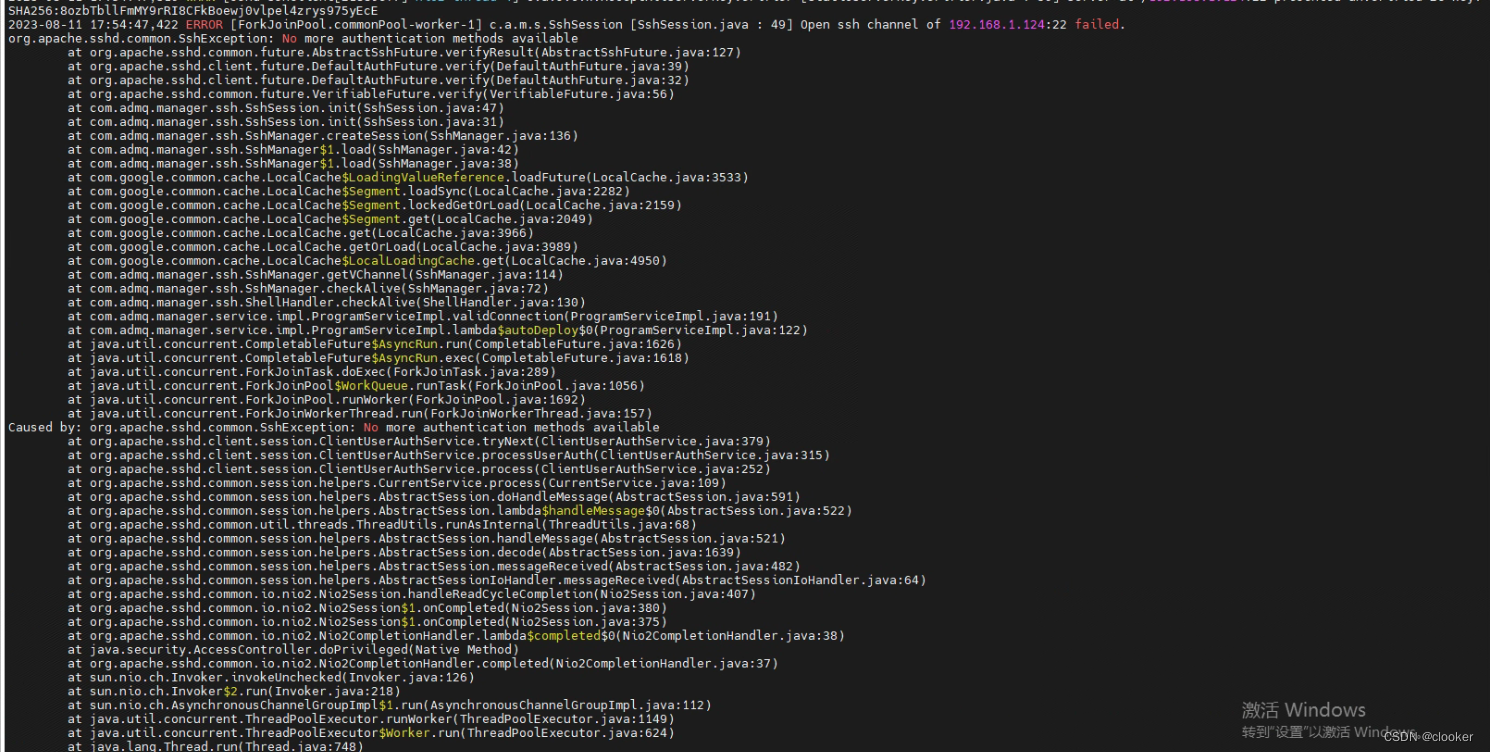This screenshot has width=1490, height=752.
Task: Click the Segment.loadSync(LocalCache.java:2282) line
Action: (x=349, y=191)
